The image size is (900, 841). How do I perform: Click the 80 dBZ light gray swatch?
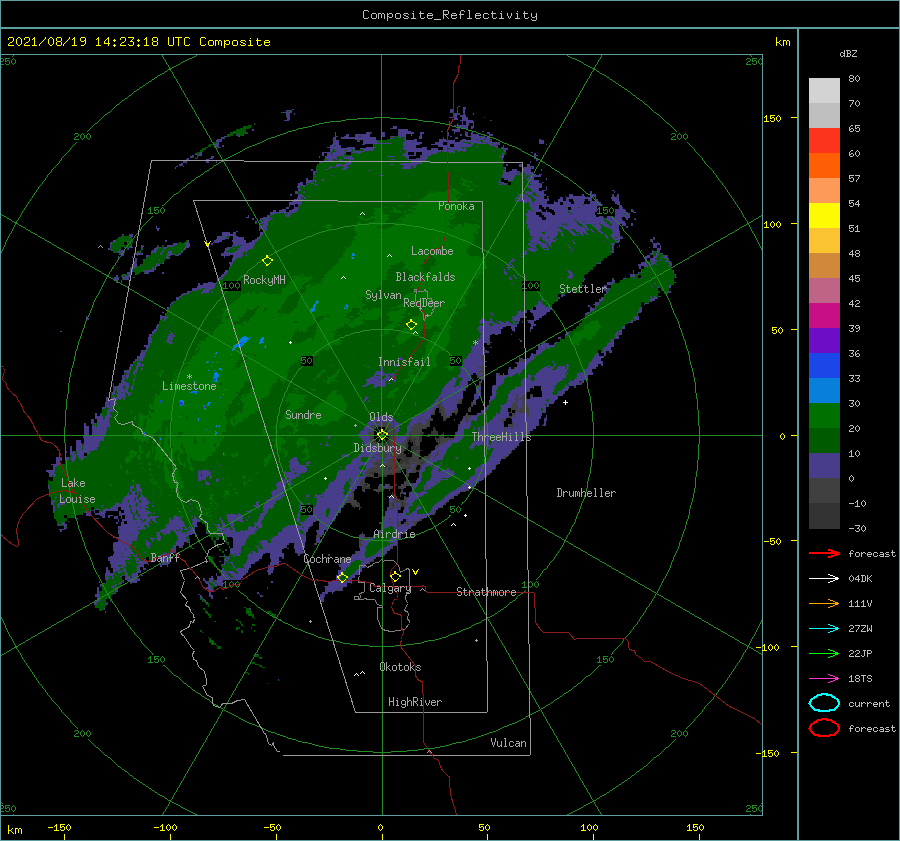(x=824, y=91)
